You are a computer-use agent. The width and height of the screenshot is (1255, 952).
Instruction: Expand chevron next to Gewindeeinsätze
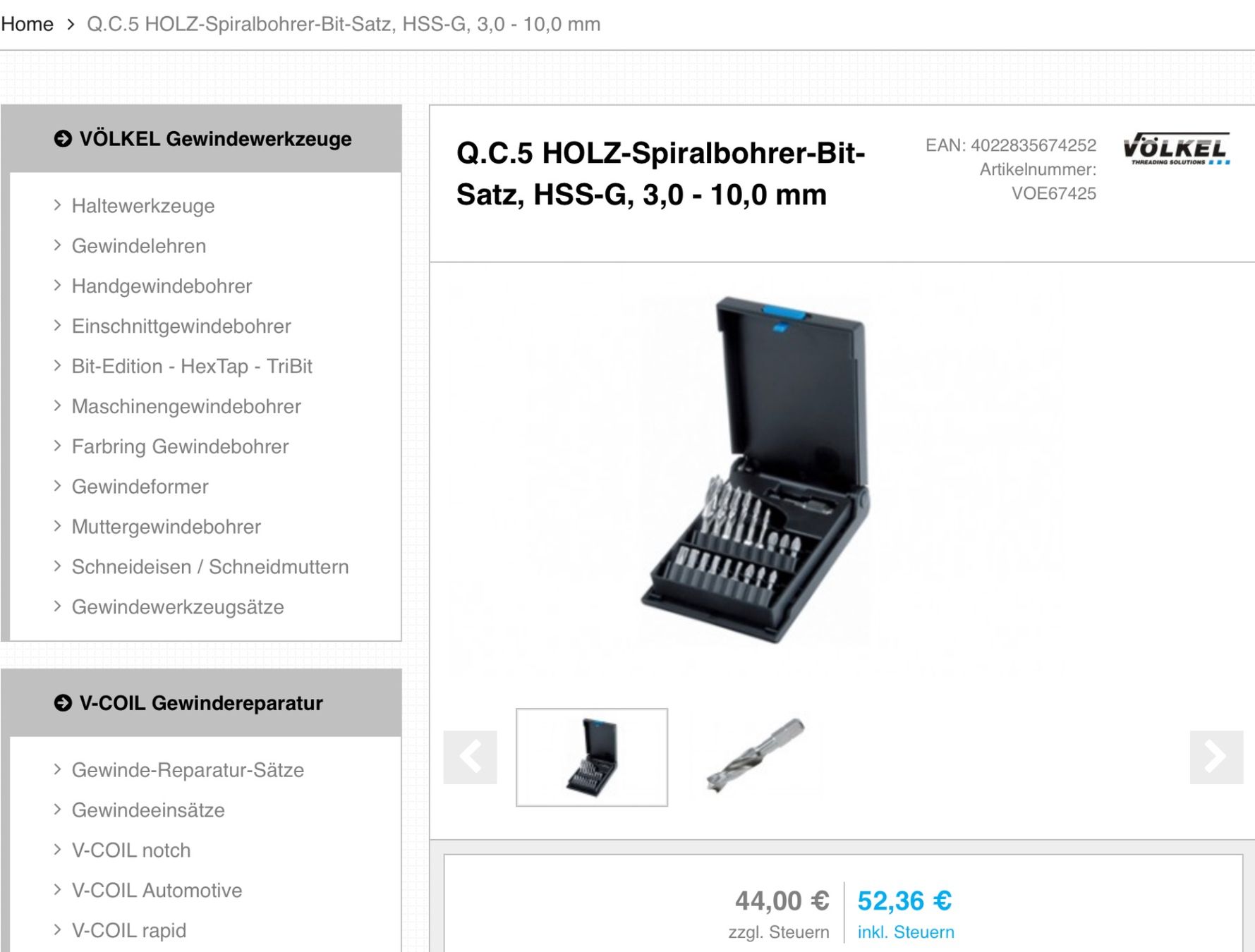[x=58, y=810]
